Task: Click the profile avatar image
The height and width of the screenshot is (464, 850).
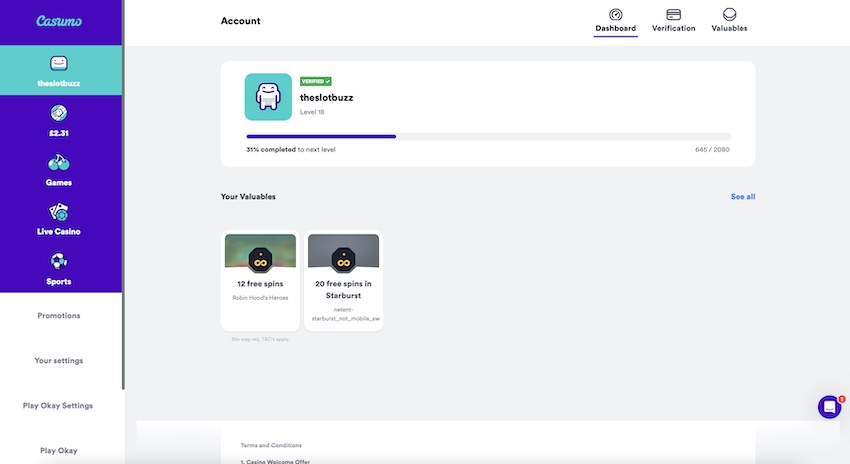Action: coord(268,97)
